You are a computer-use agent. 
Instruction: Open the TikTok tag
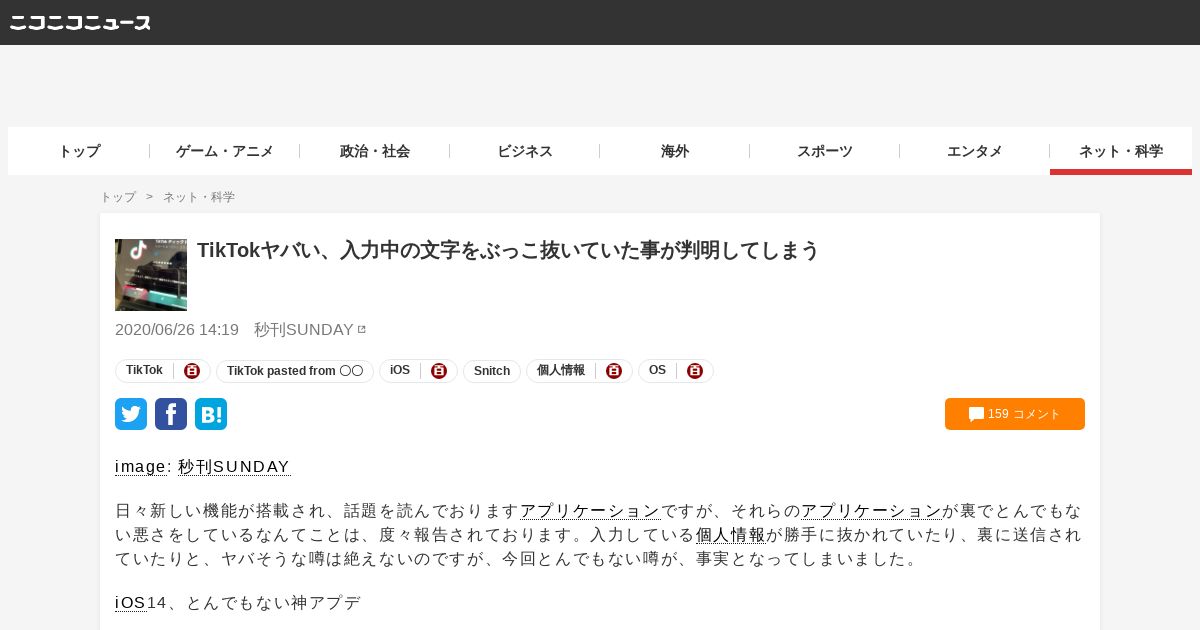(144, 370)
